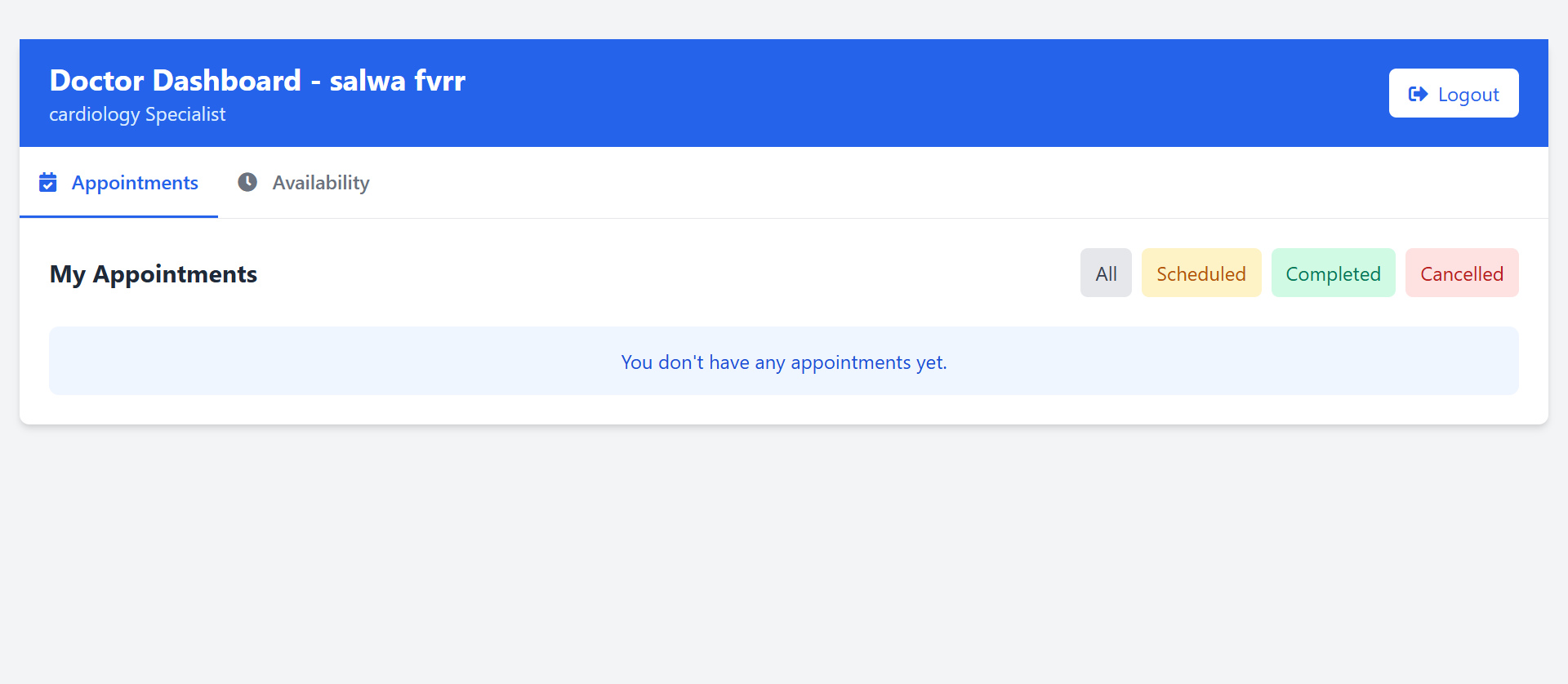
Task: Click the no appointments yet message
Action: coord(783,362)
